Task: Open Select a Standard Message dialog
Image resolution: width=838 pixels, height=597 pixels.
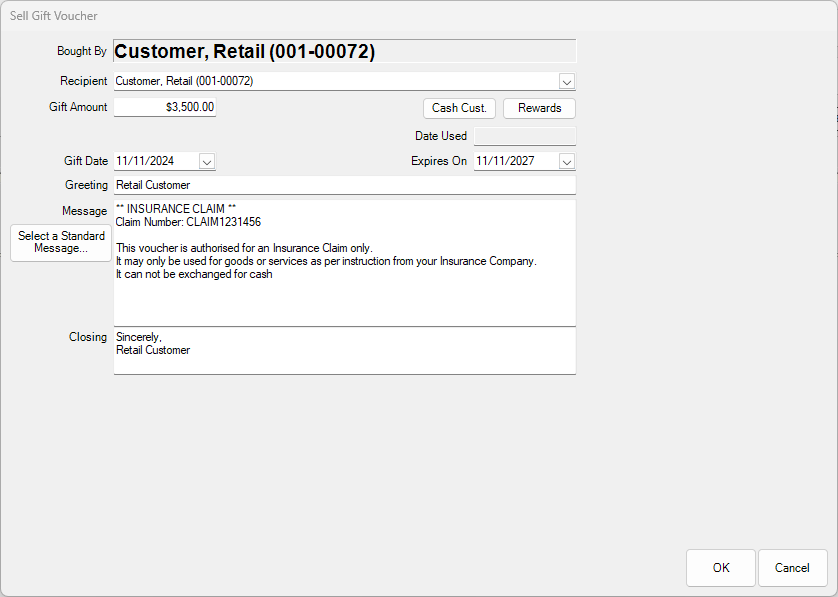Action: click(x=60, y=243)
